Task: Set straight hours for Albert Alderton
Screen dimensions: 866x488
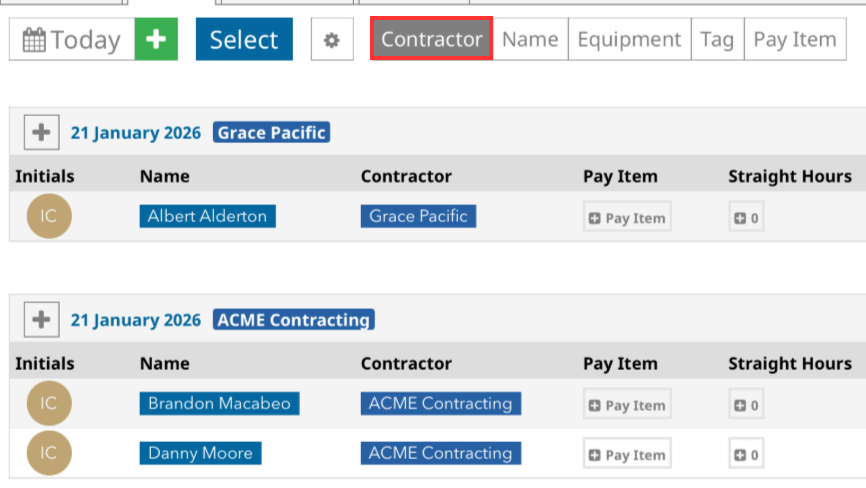Action: tap(746, 218)
